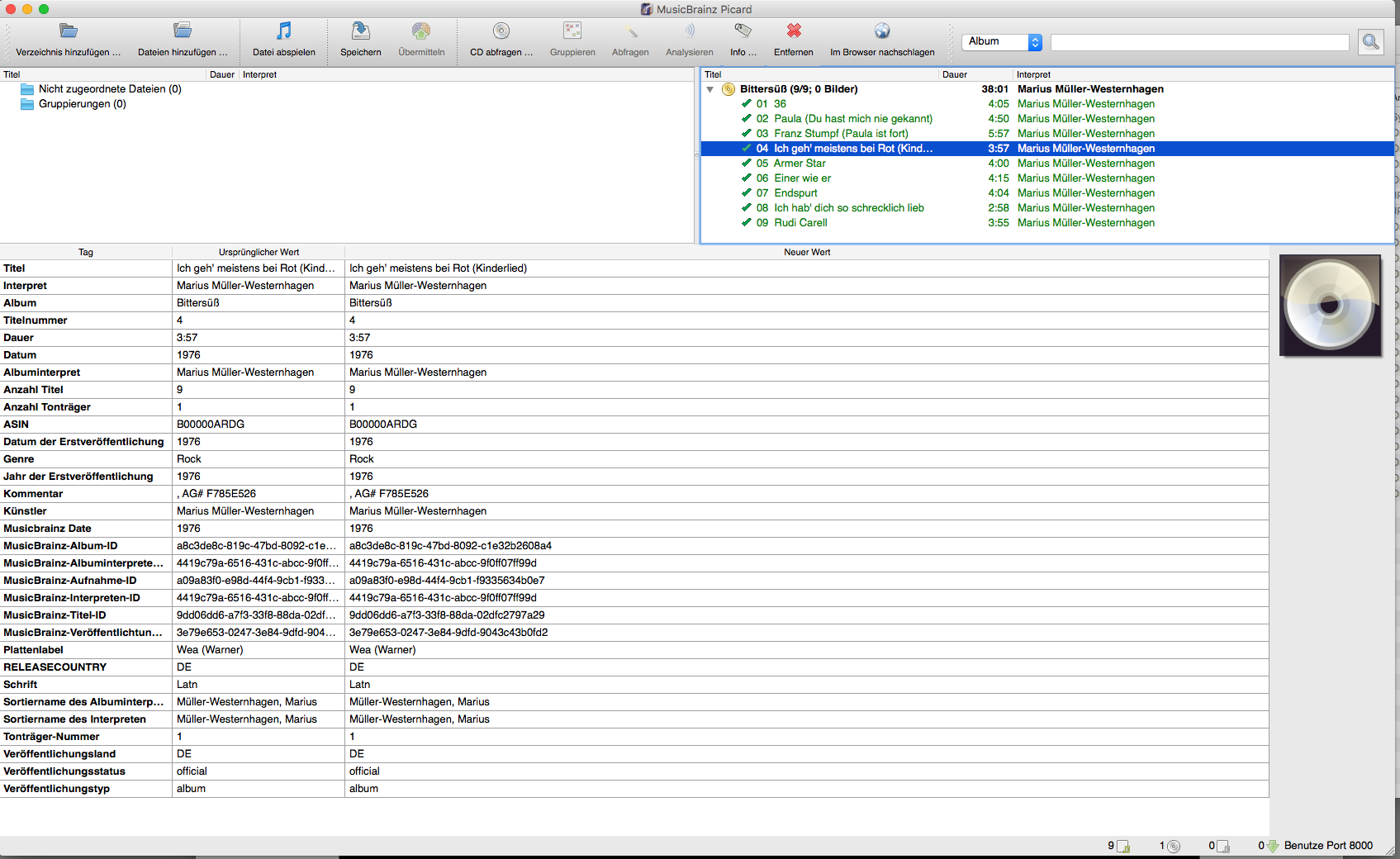This screenshot has height=859, width=1400.
Task: Click new value 'Ich geh' meistens bei Rot (Kinderlied)'
Action: [x=438, y=268]
